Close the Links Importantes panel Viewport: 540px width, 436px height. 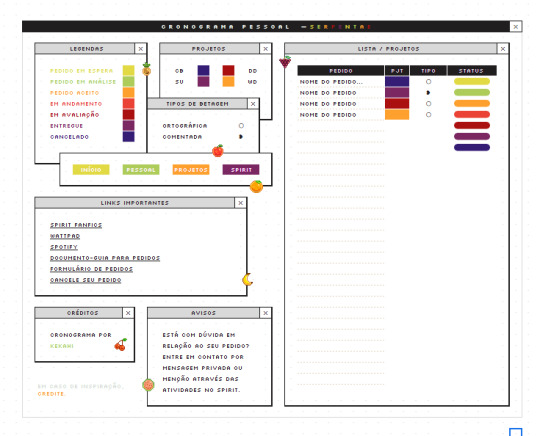click(x=240, y=203)
